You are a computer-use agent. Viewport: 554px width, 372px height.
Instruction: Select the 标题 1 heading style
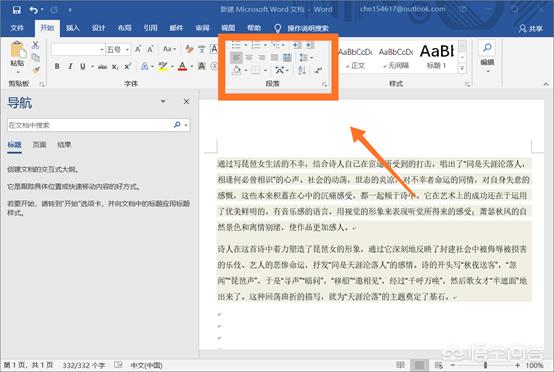pos(437,56)
